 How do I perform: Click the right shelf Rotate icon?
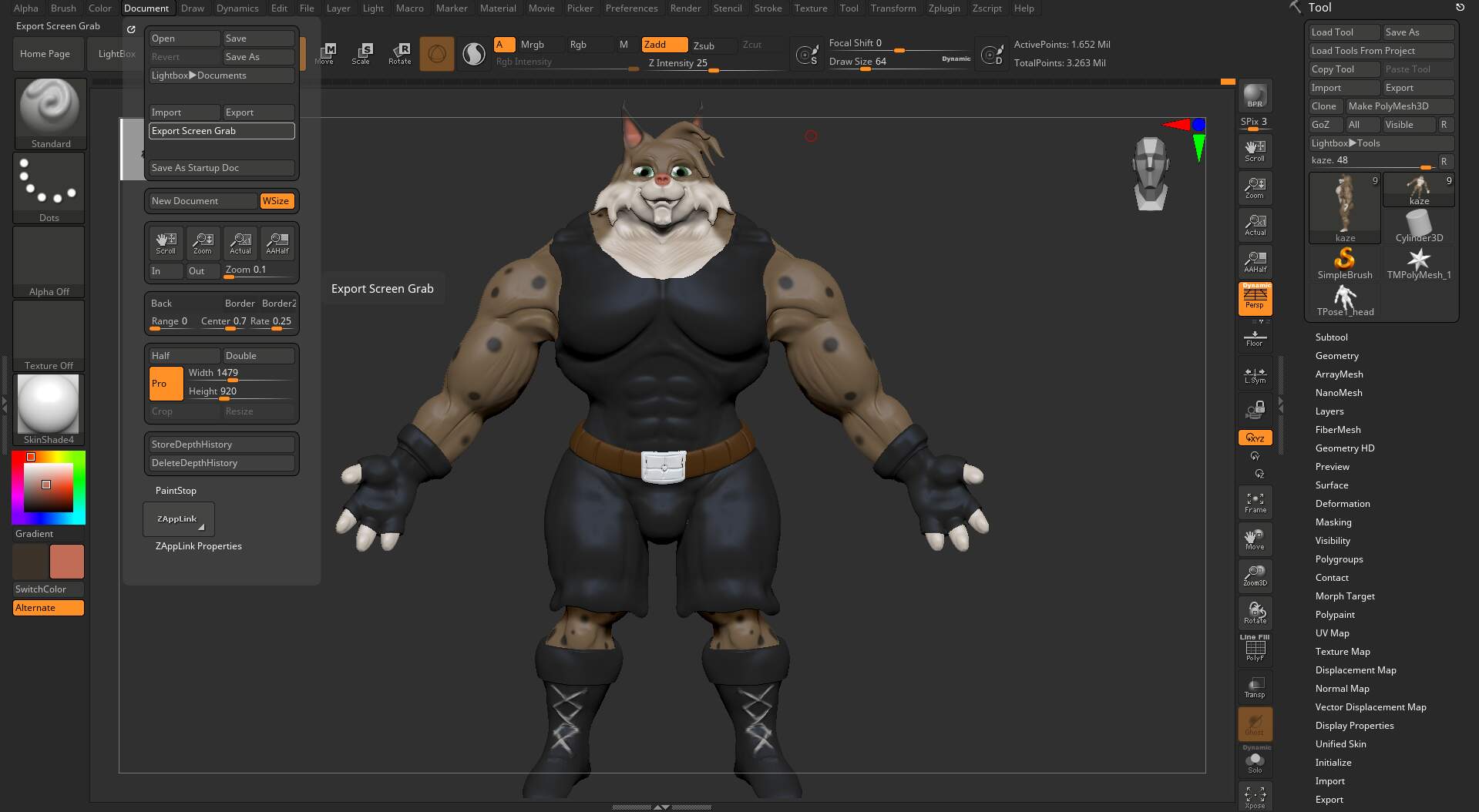coord(1255,613)
